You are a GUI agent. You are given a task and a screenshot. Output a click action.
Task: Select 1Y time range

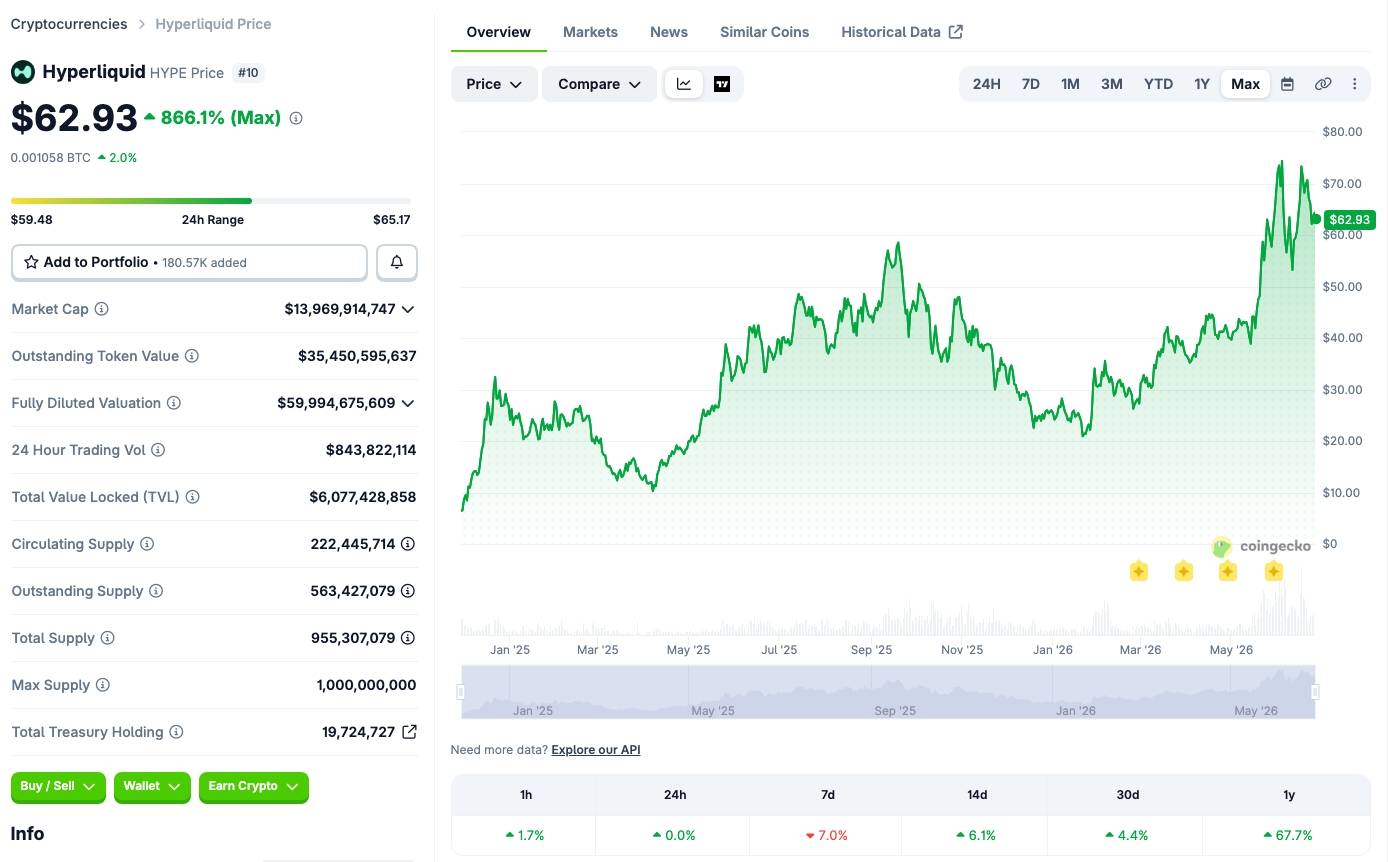click(x=1202, y=84)
